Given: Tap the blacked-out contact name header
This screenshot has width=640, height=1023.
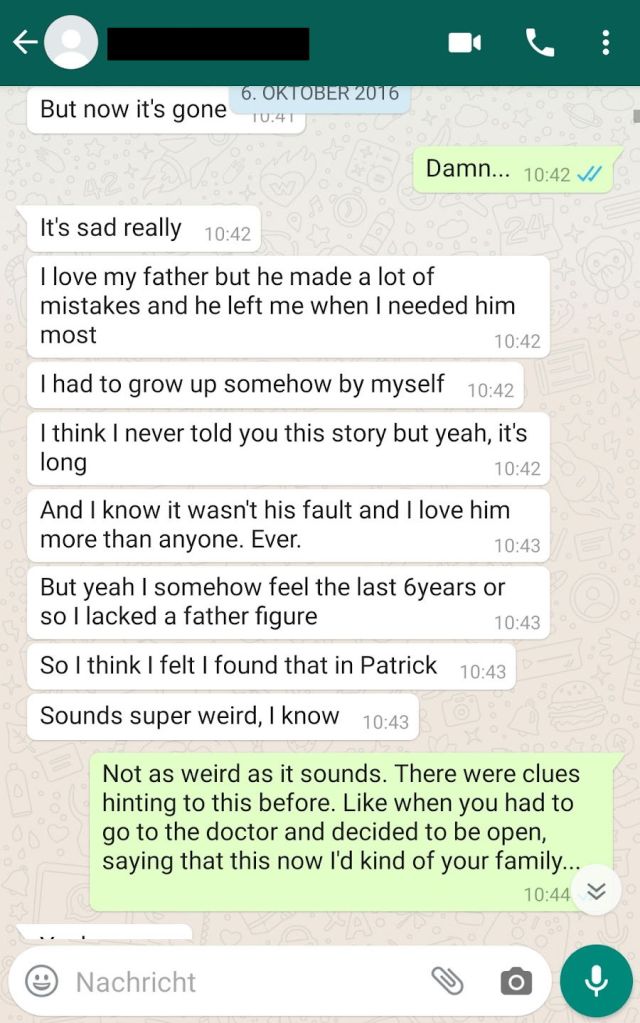Looking at the screenshot, I should (208, 44).
